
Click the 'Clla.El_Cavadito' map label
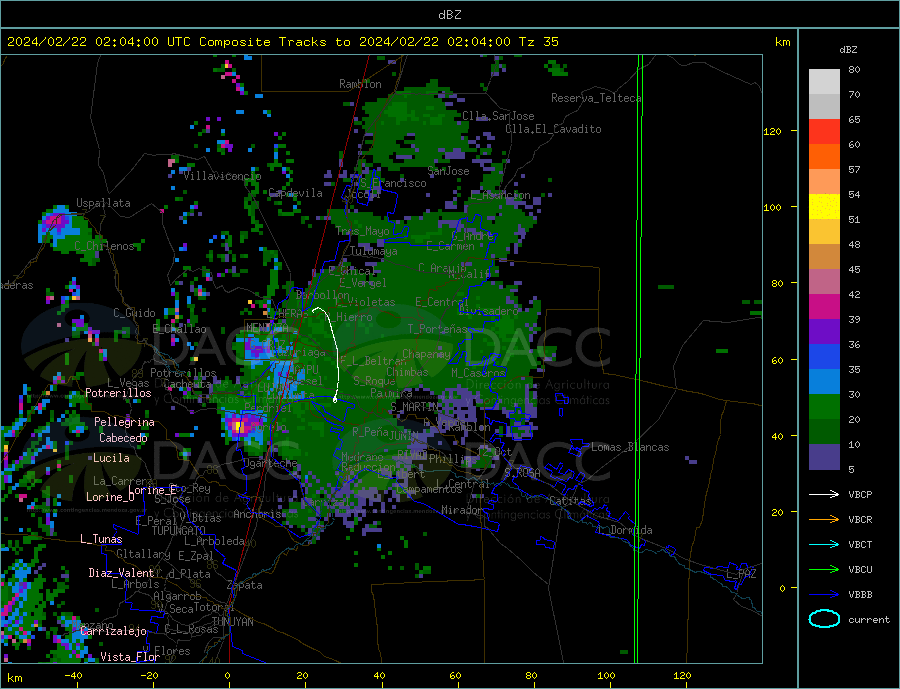coord(553,129)
